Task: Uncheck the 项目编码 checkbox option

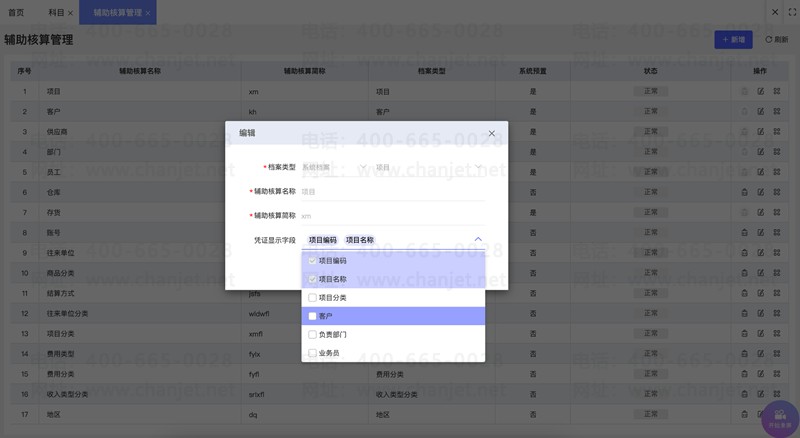Action: (x=312, y=261)
